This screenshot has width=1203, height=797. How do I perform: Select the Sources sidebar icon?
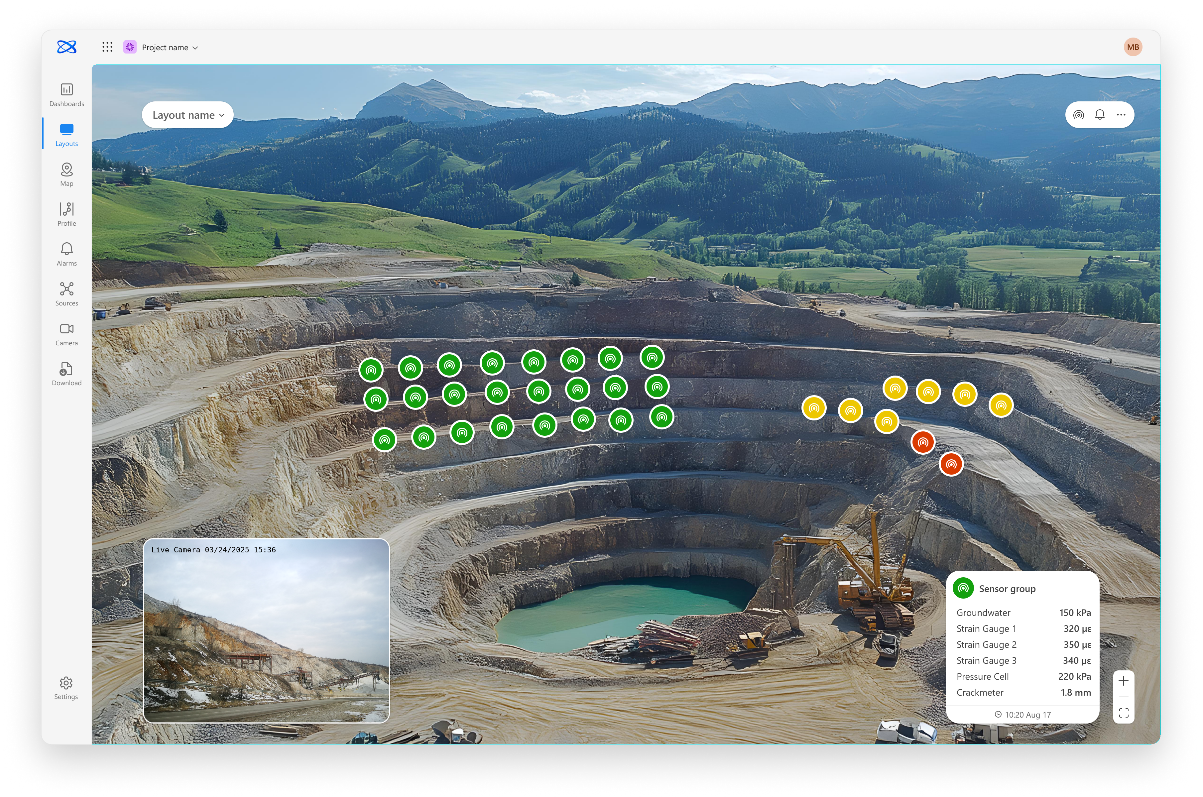(x=66, y=293)
